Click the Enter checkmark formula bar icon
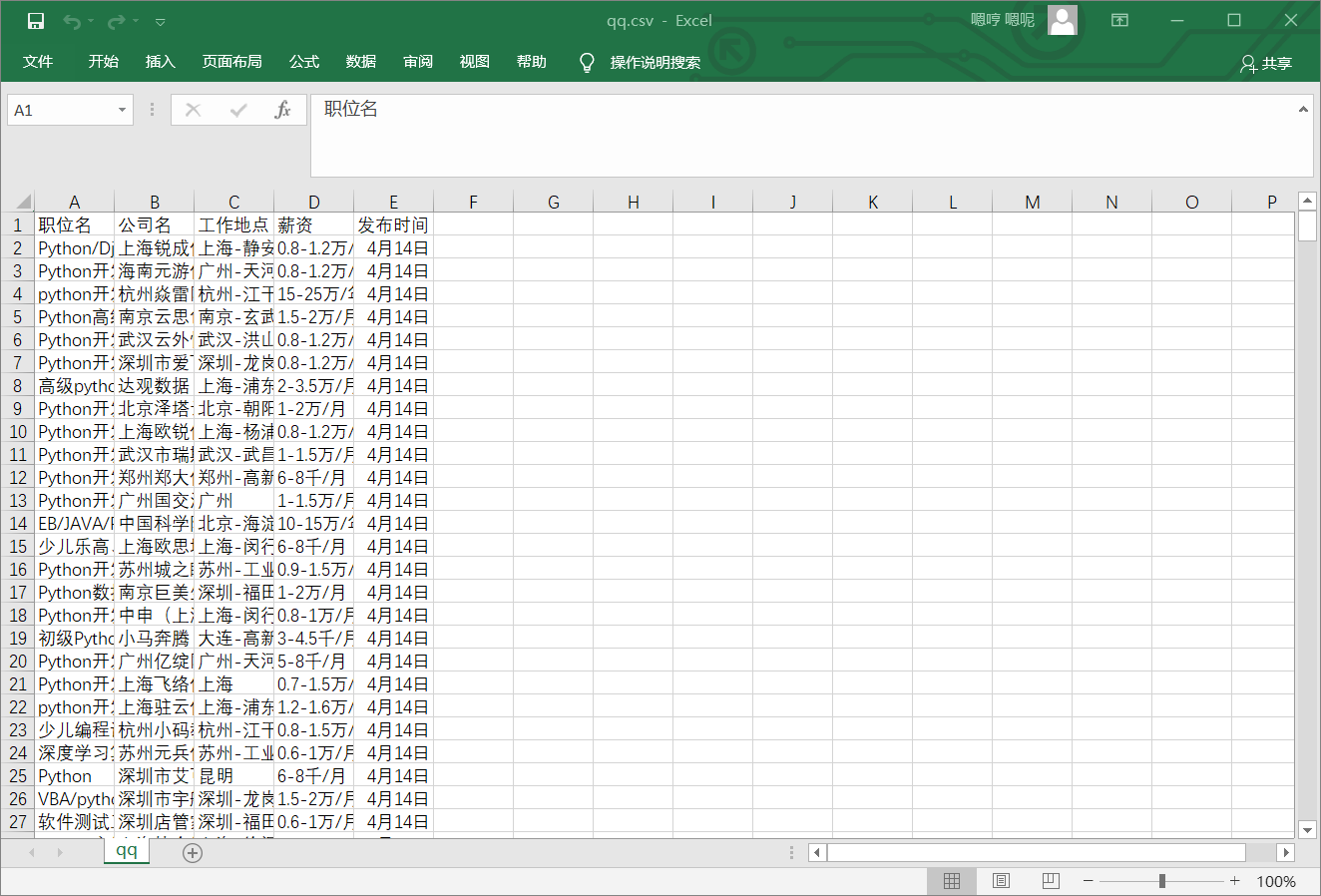This screenshot has height=896, width=1321. (x=238, y=110)
